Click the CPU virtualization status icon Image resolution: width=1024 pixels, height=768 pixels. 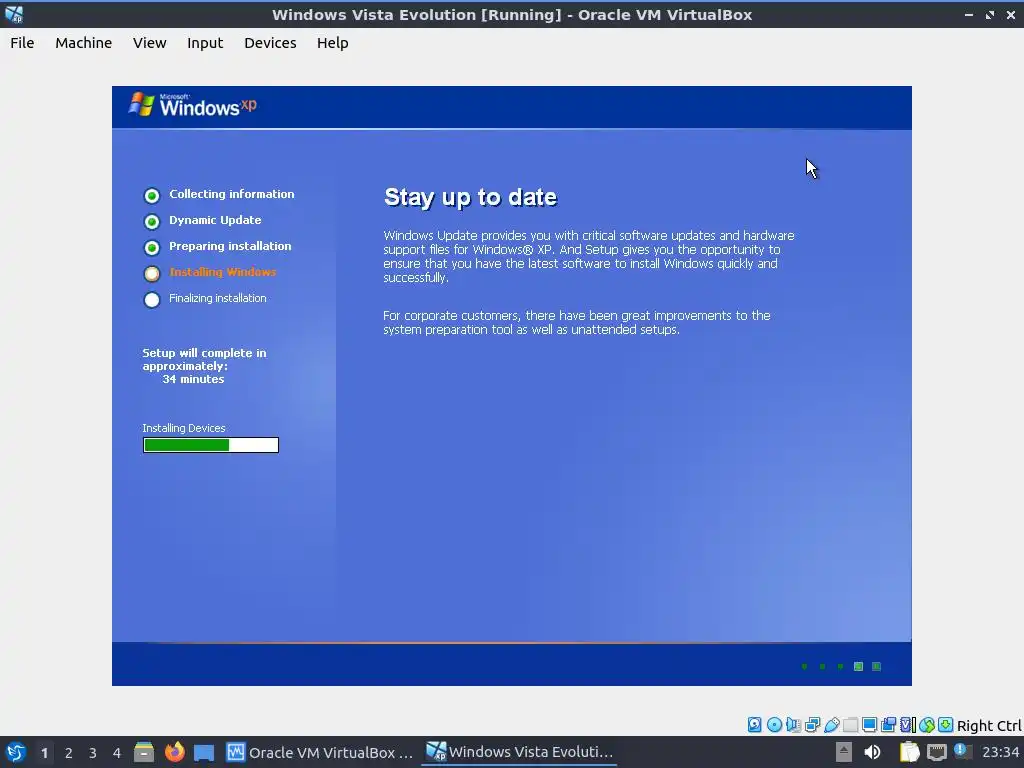(908, 724)
